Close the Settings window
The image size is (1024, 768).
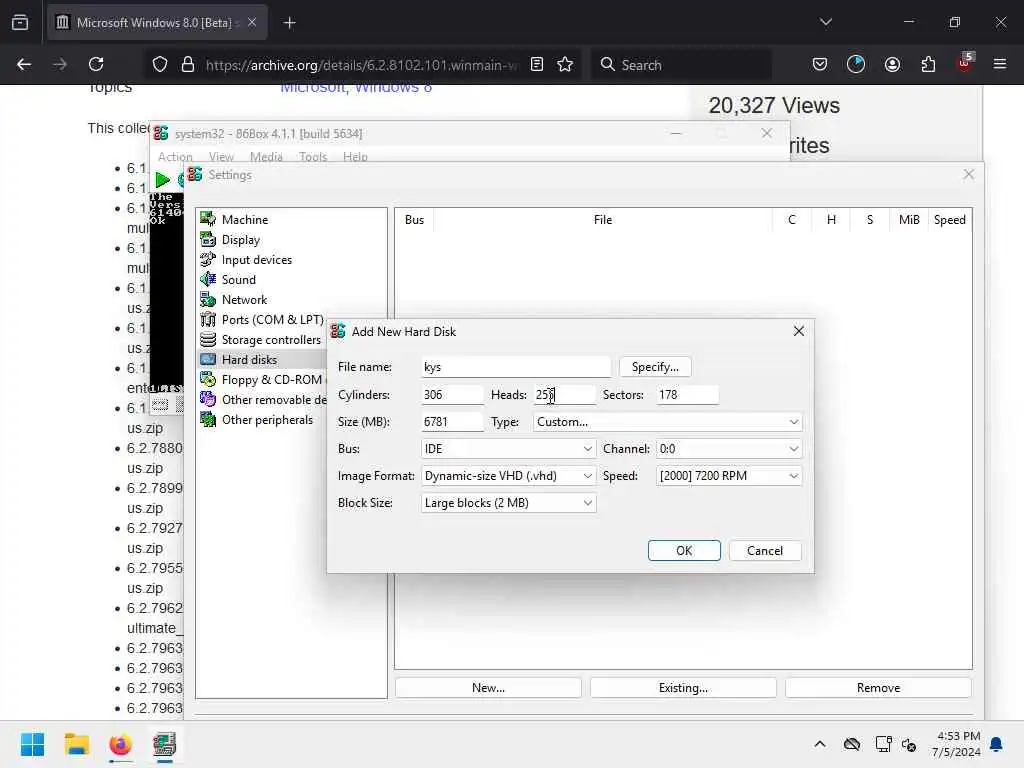point(968,174)
